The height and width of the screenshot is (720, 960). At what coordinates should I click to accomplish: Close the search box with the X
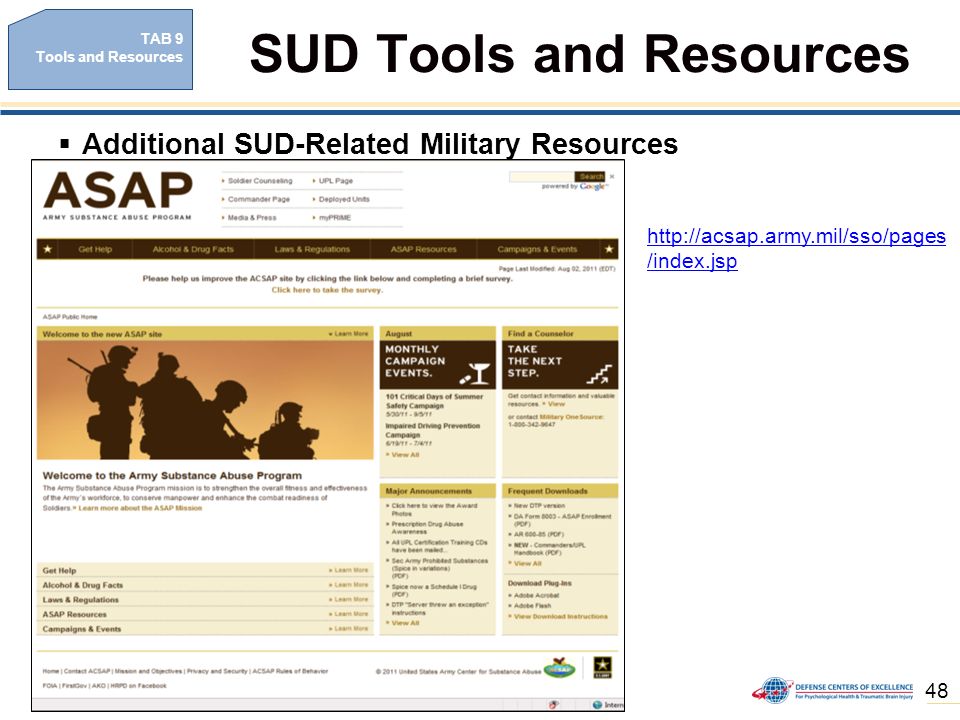612,176
